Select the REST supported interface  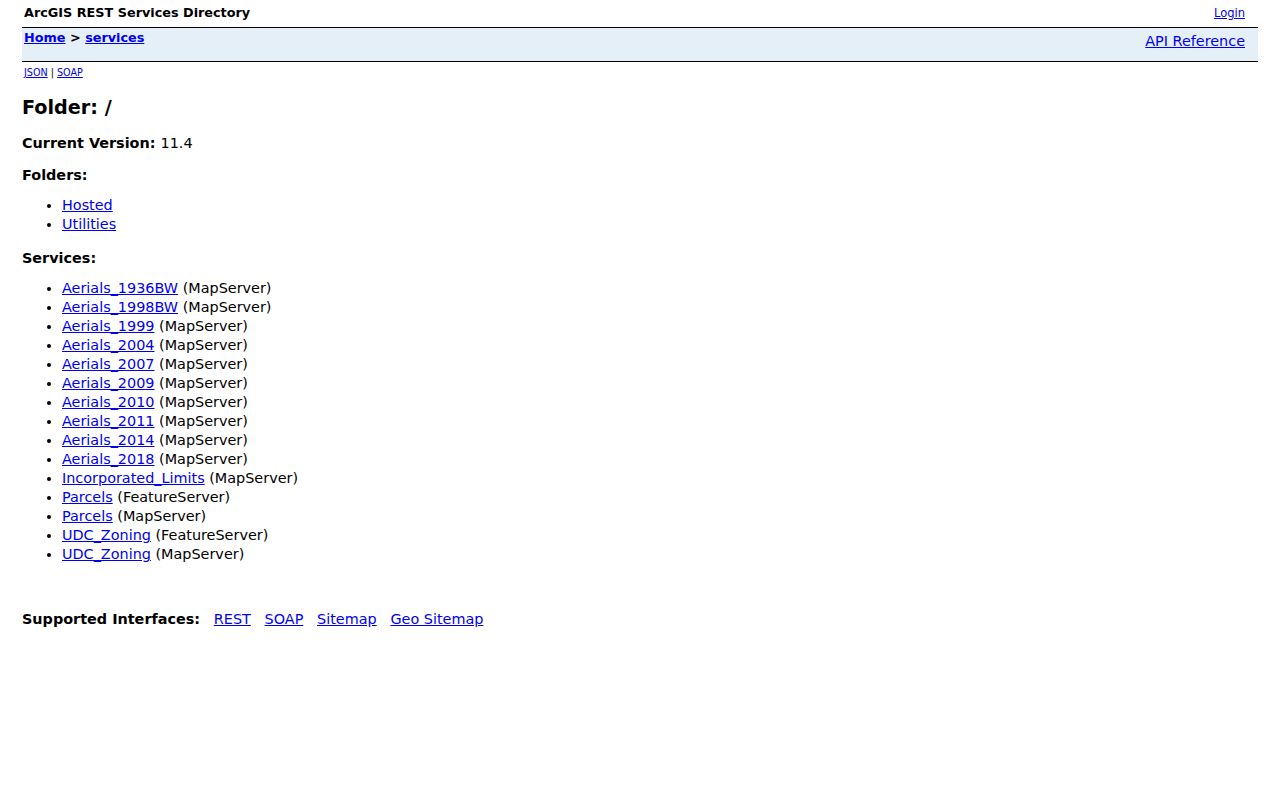click(x=232, y=619)
